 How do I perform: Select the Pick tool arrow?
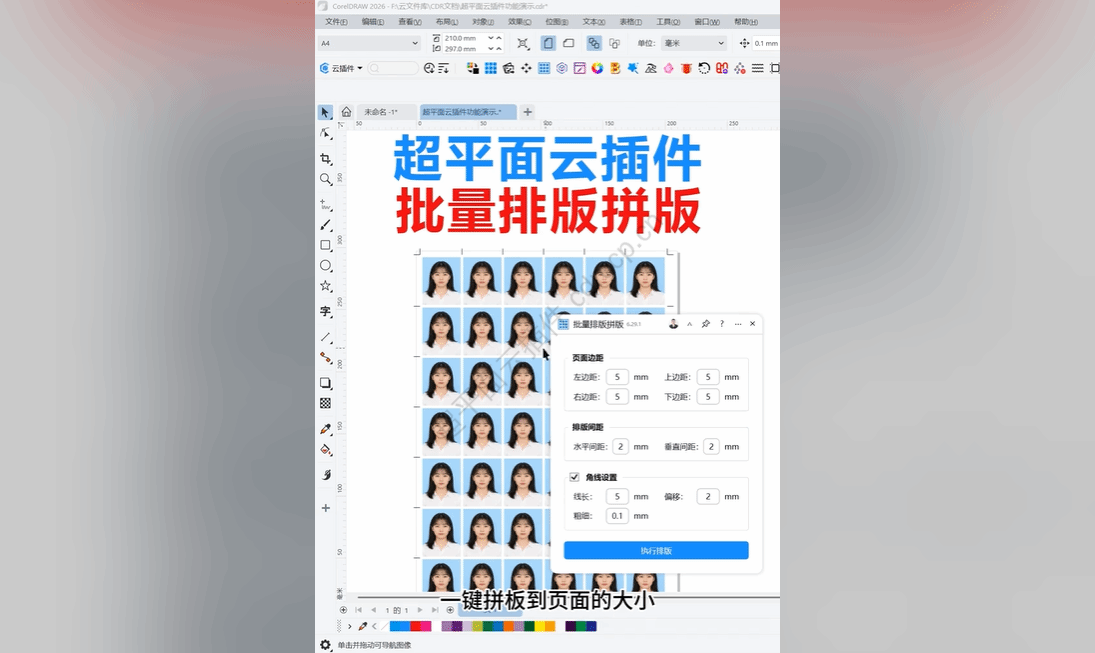325,112
